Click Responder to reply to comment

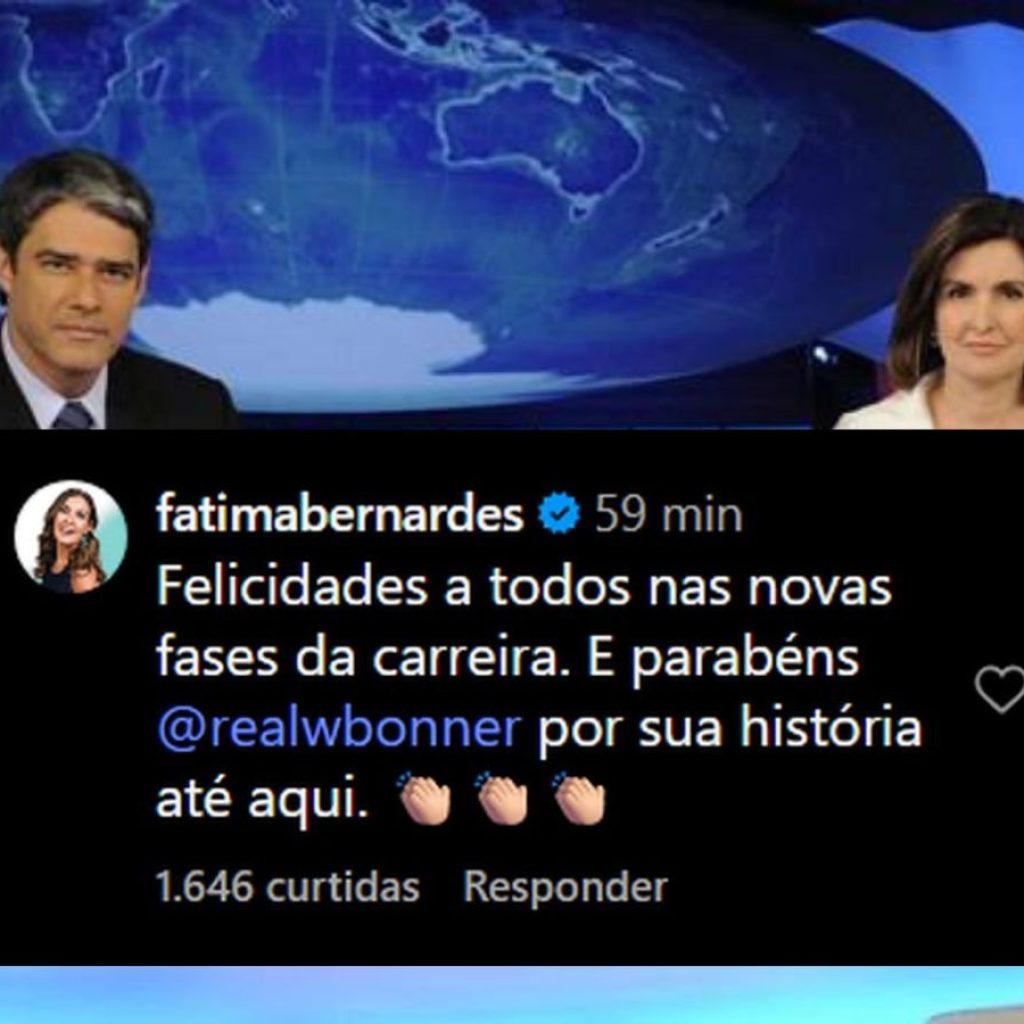566,887
